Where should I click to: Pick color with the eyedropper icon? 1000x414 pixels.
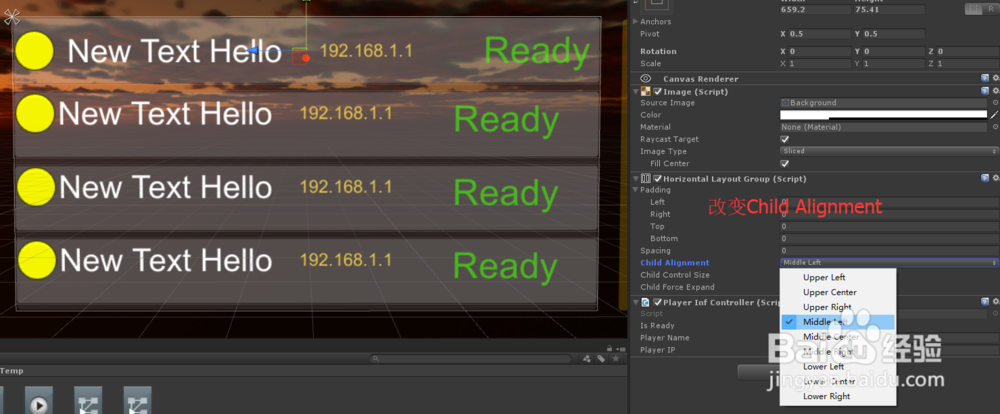(x=994, y=115)
